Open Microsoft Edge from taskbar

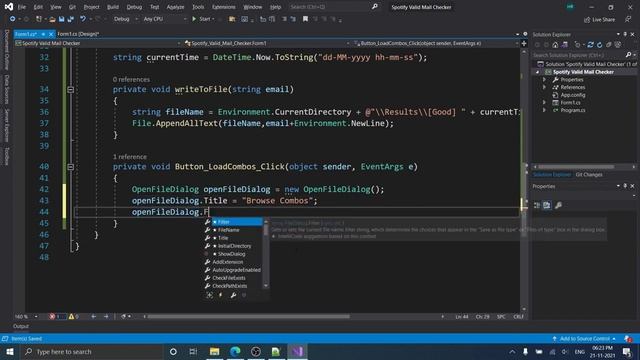click(x=235, y=351)
